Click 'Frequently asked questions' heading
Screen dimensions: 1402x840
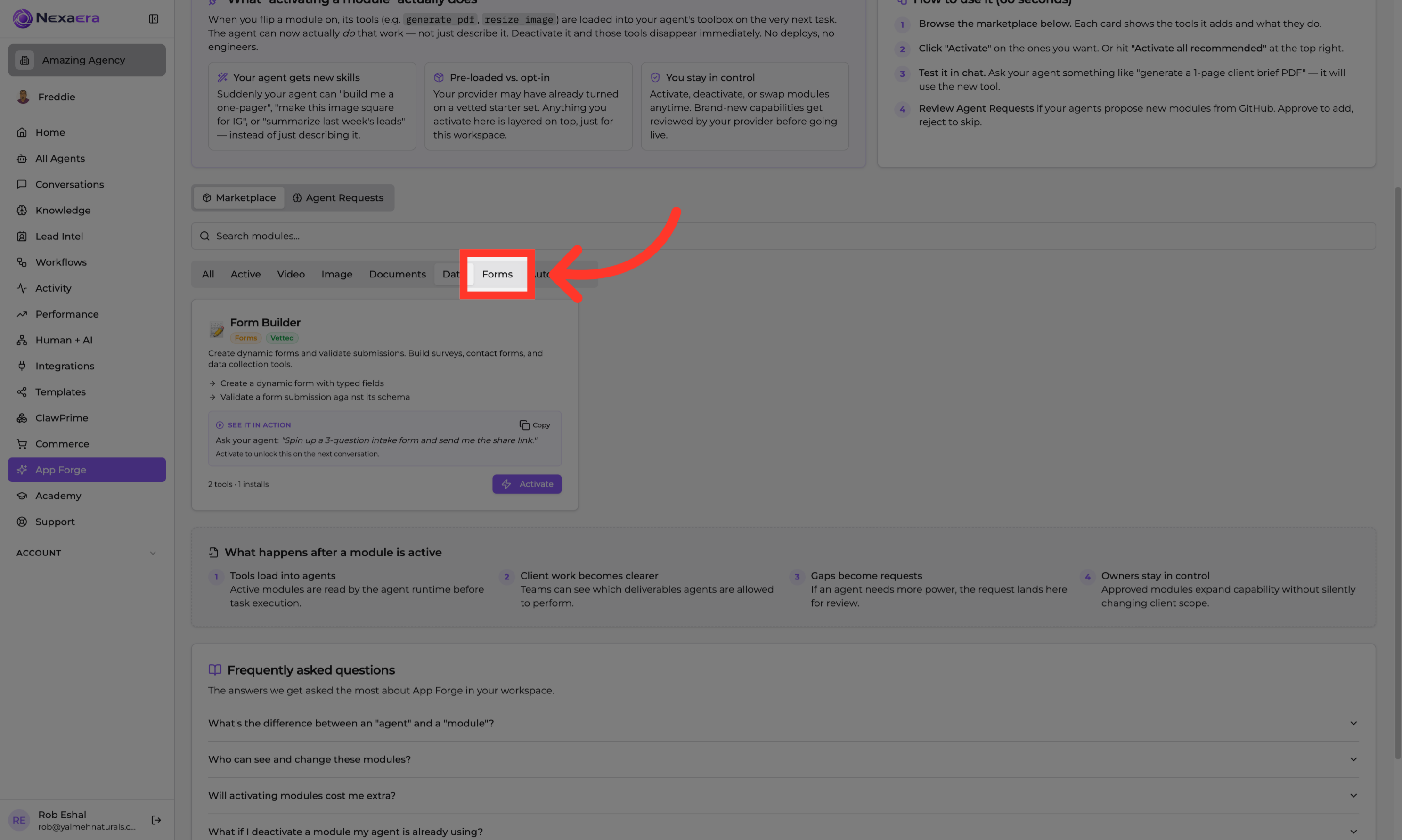[311, 670]
